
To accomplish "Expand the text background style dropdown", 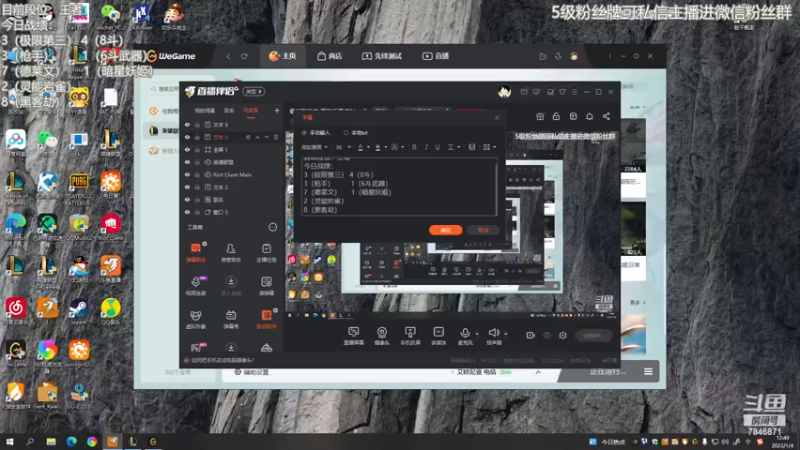I will [x=402, y=147].
